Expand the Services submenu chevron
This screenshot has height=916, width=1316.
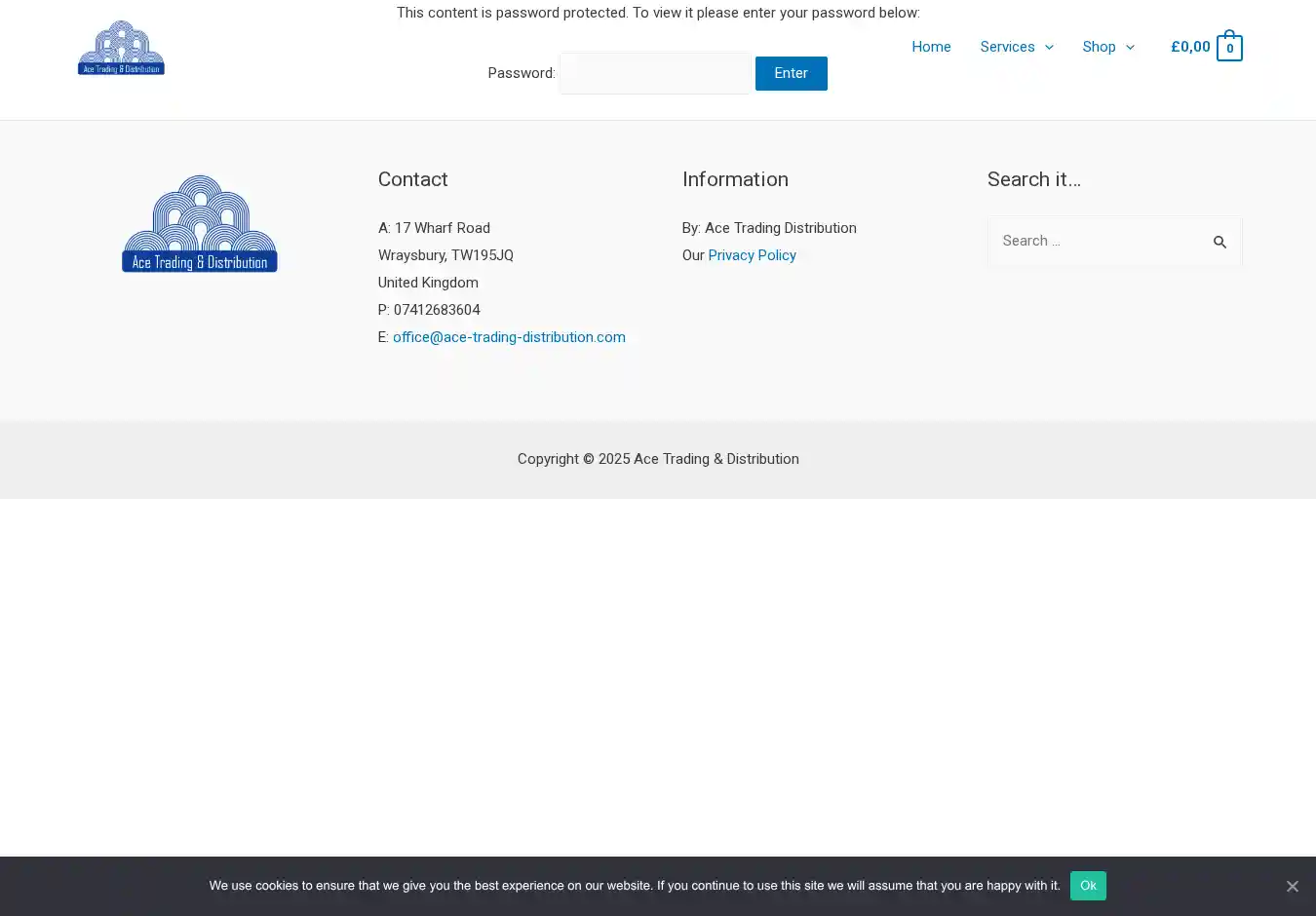coord(1049,47)
